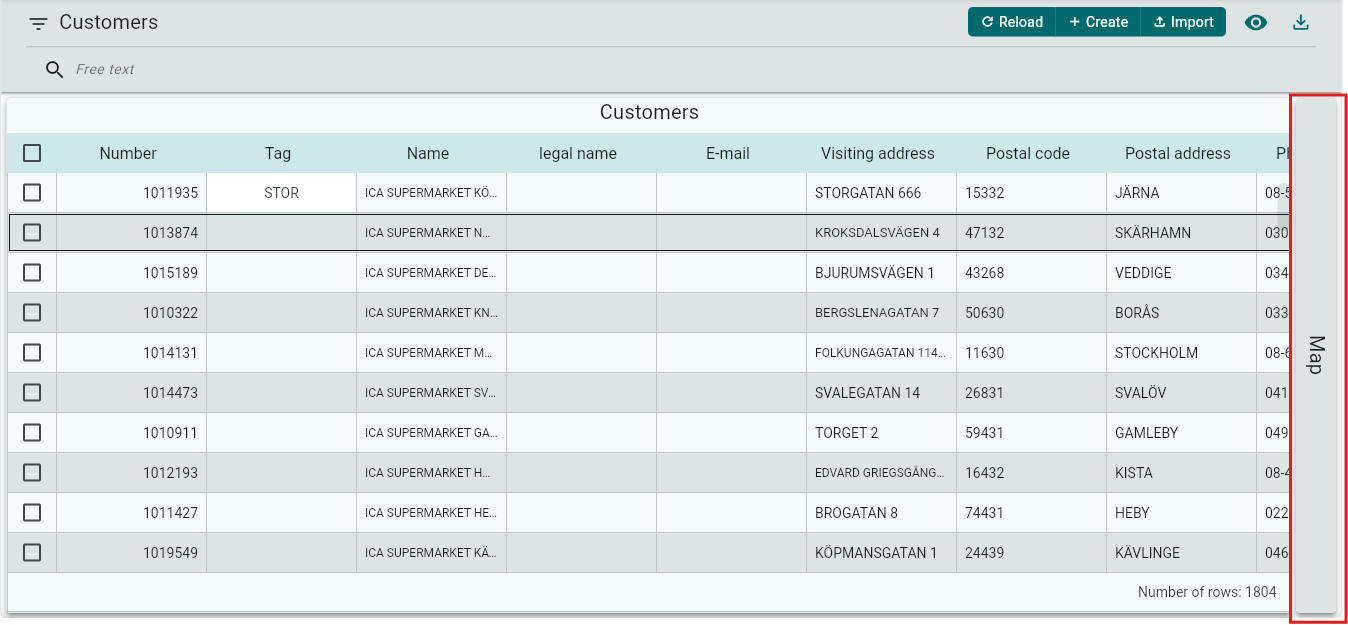This screenshot has height=625, width=1348.
Task: Check the row for customer 1014131
Action: [32, 352]
